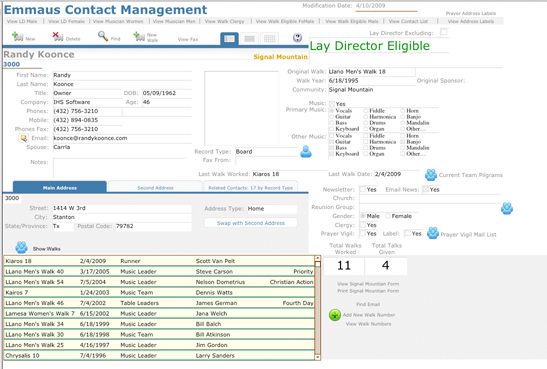The height and width of the screenshot is (369, 547).
Task: Click View Contact List menu link
Action: point(408,21)
